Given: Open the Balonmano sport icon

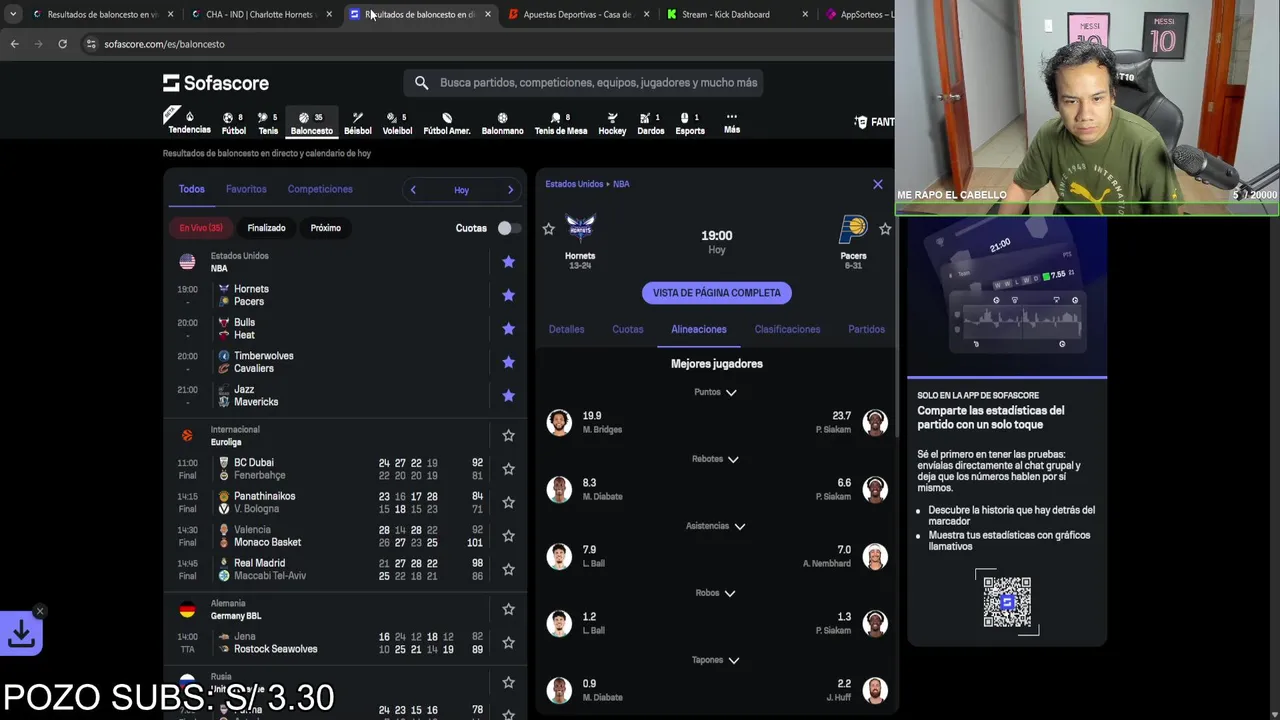Looking at the screenshot, I should click(502, 123).
